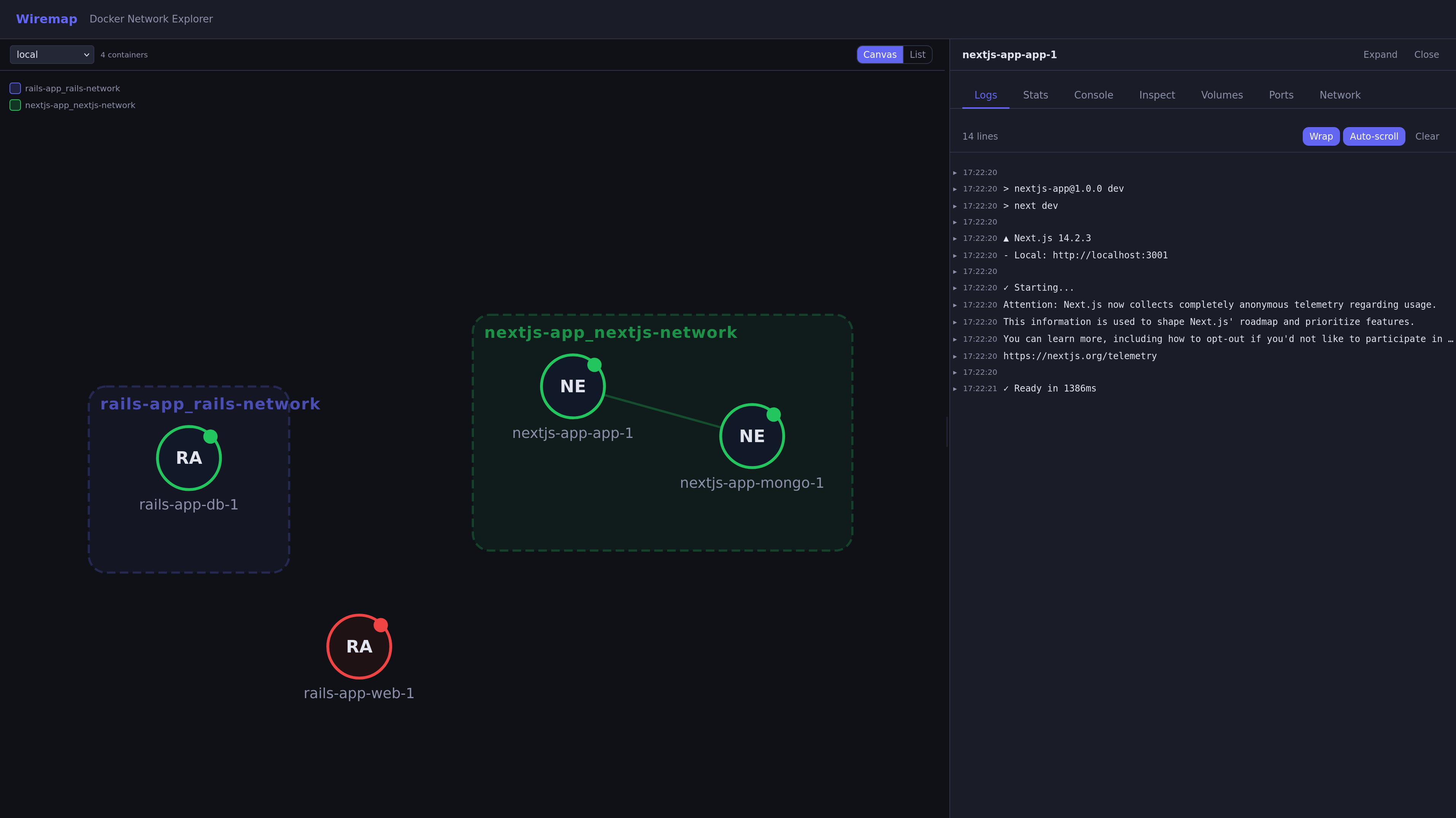1456x818 pixels.
Task: Click the https://nextjs.org/telemetry log text
Action: click(1079, 356)
